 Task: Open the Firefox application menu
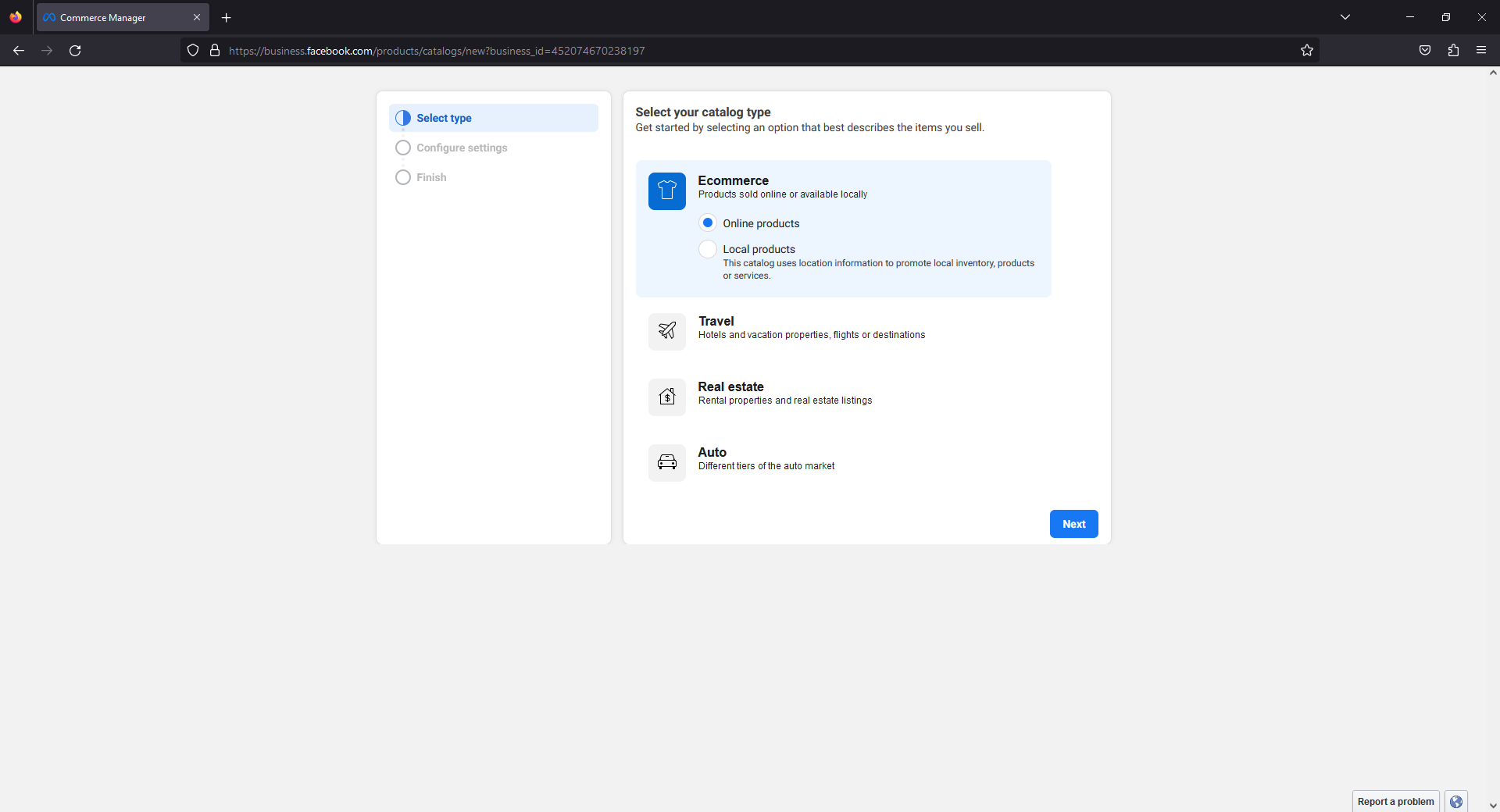(x=1481, y=51)
